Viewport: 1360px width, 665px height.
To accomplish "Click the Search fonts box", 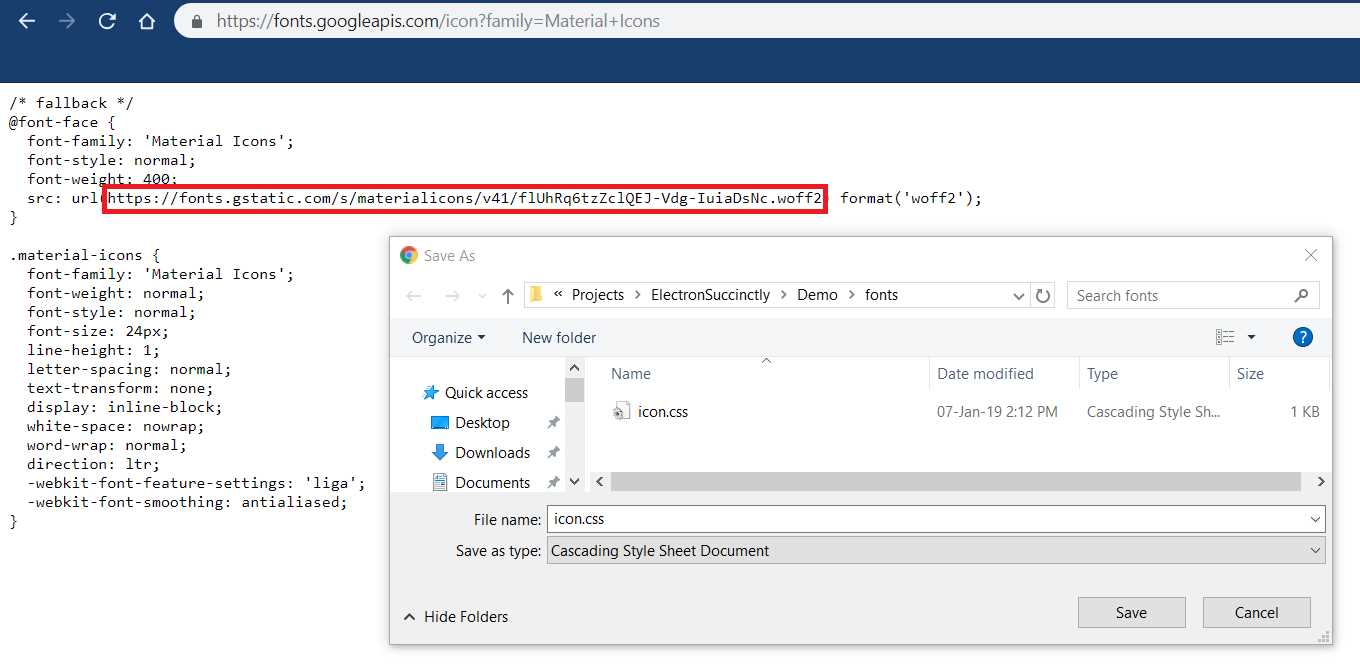I will [x=1192, y=295].
